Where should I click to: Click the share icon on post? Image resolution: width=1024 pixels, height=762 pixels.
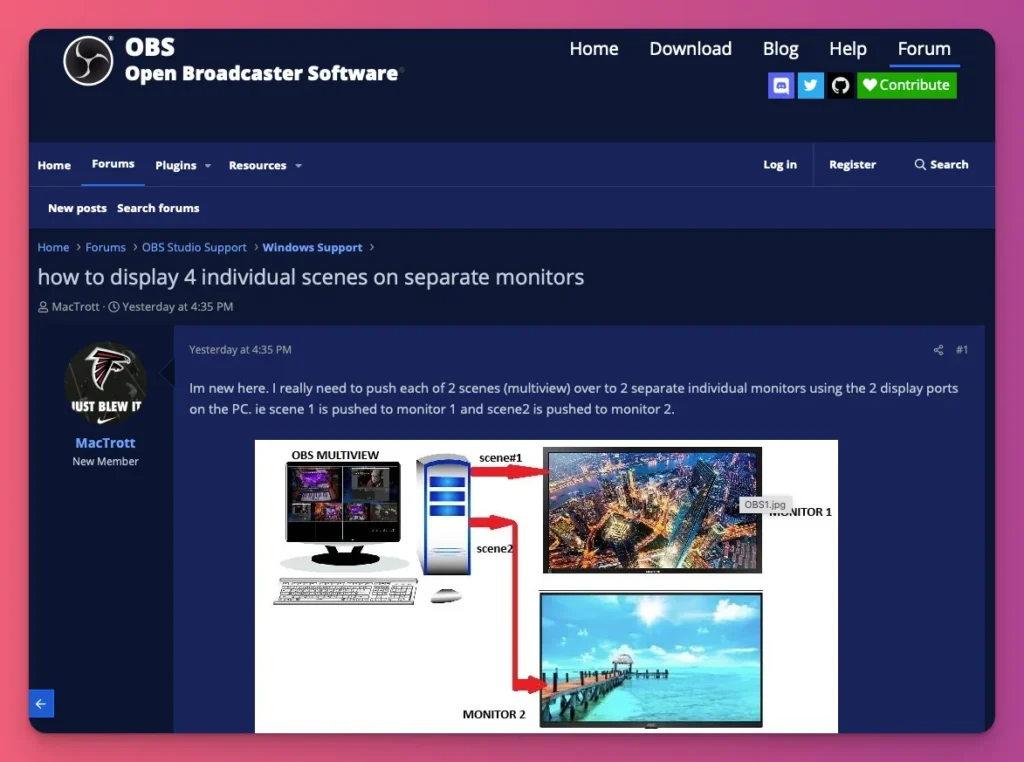(938, 350)
